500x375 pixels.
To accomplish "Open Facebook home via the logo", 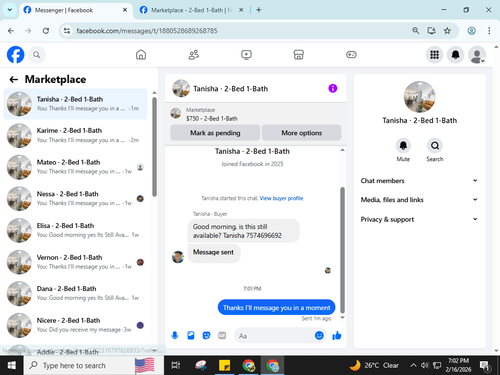I will [15, 54].
